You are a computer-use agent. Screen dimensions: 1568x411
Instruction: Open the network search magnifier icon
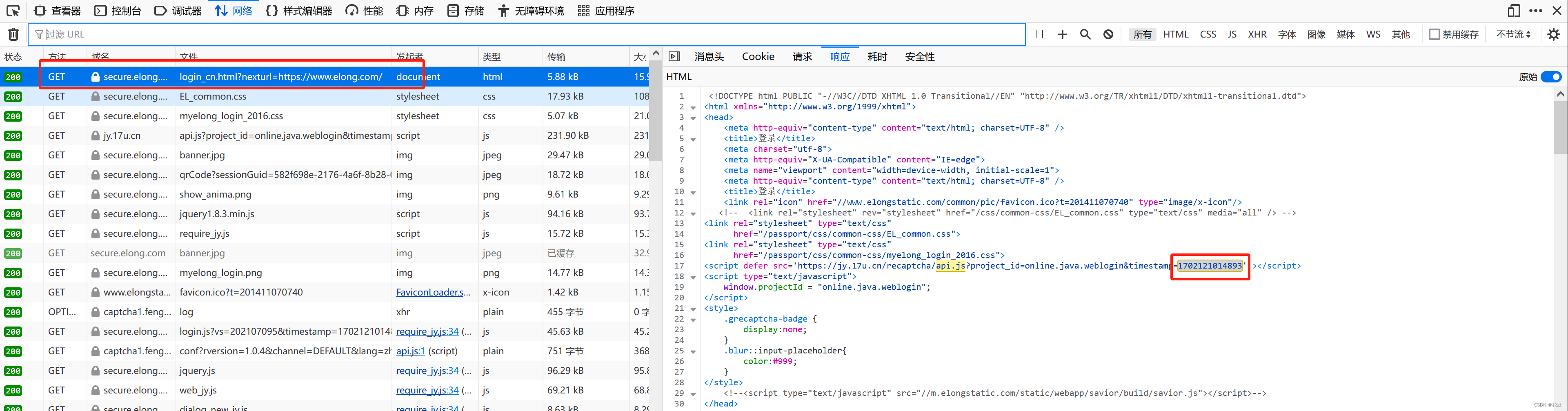(1085, 34)
